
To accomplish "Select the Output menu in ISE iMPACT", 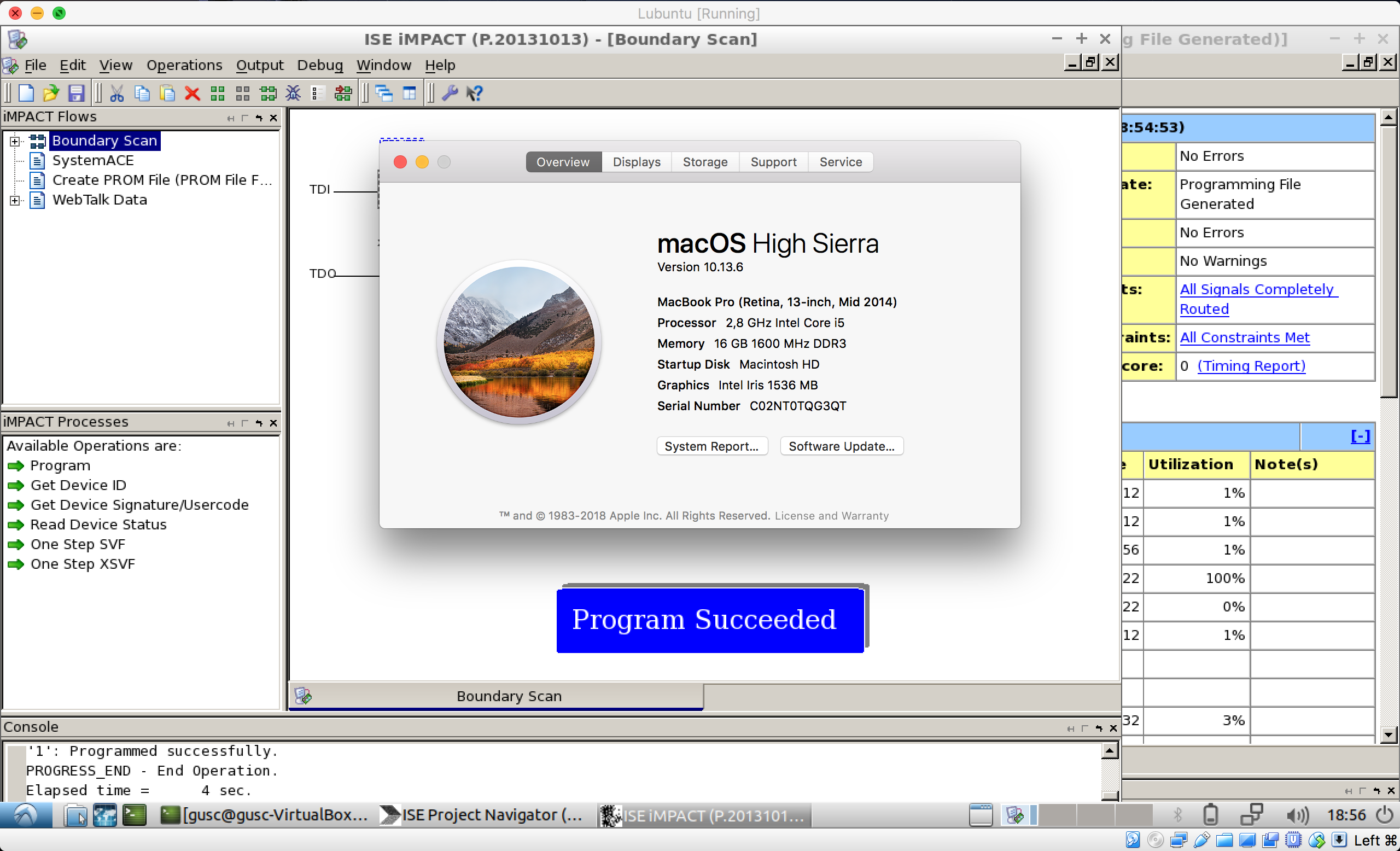I will 258,64.
